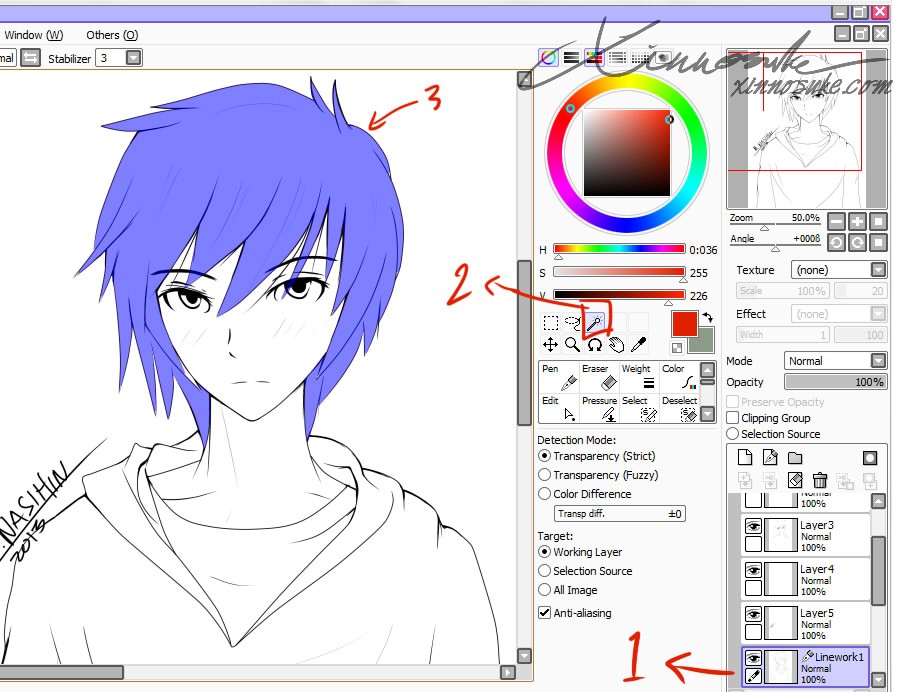This screenshot has width=902, height=692.
Task: Click the navigator preview thumbnail
Action: [807, 129]
